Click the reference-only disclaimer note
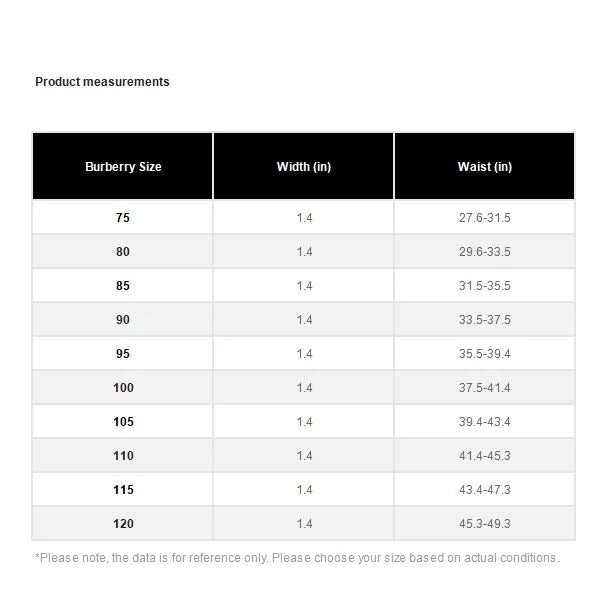The height and width of the screenshot is (608, 608). tap(297, 558)
